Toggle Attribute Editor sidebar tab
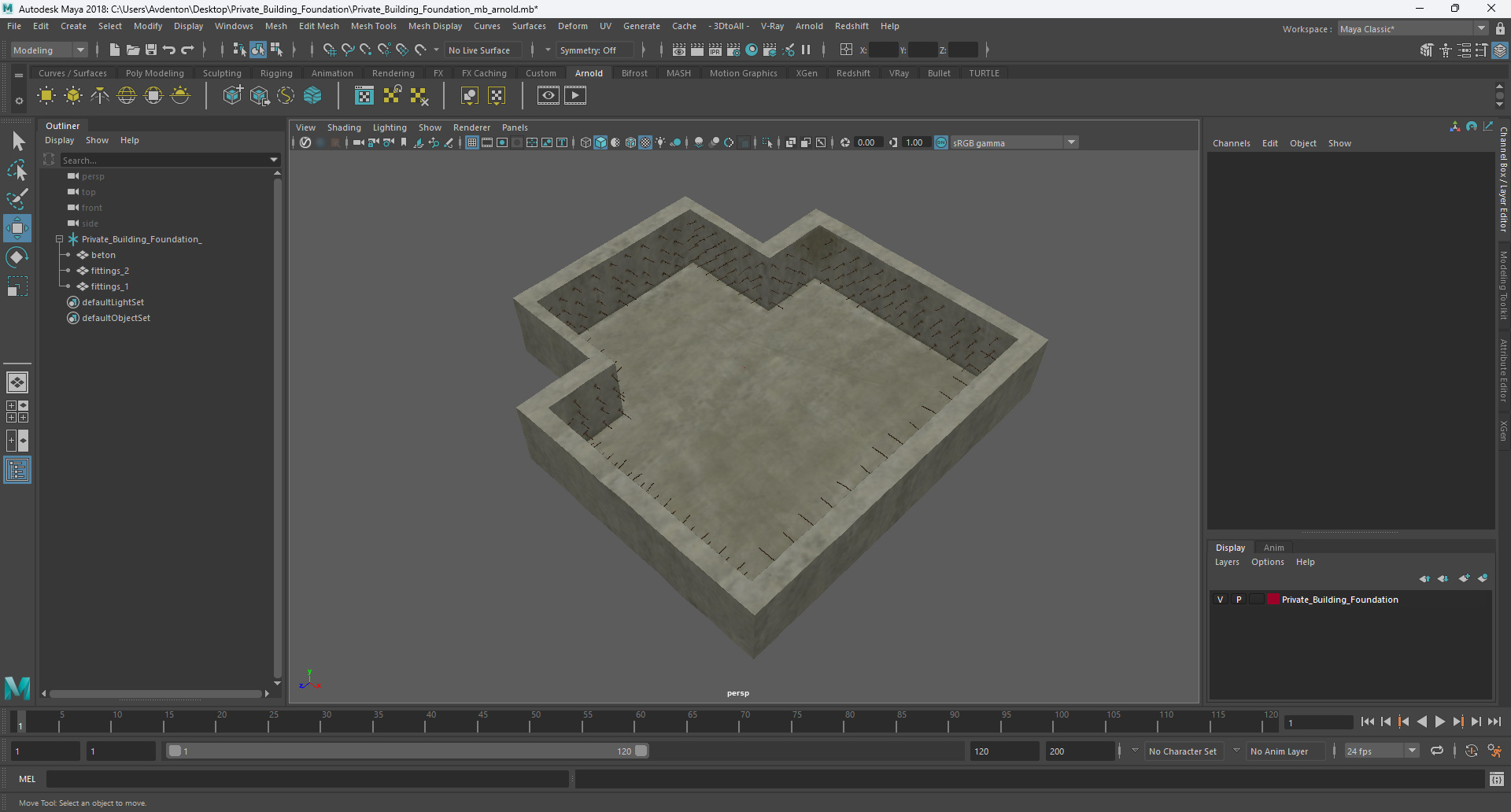1511x812 pixels. click(x=1503, y=371)
